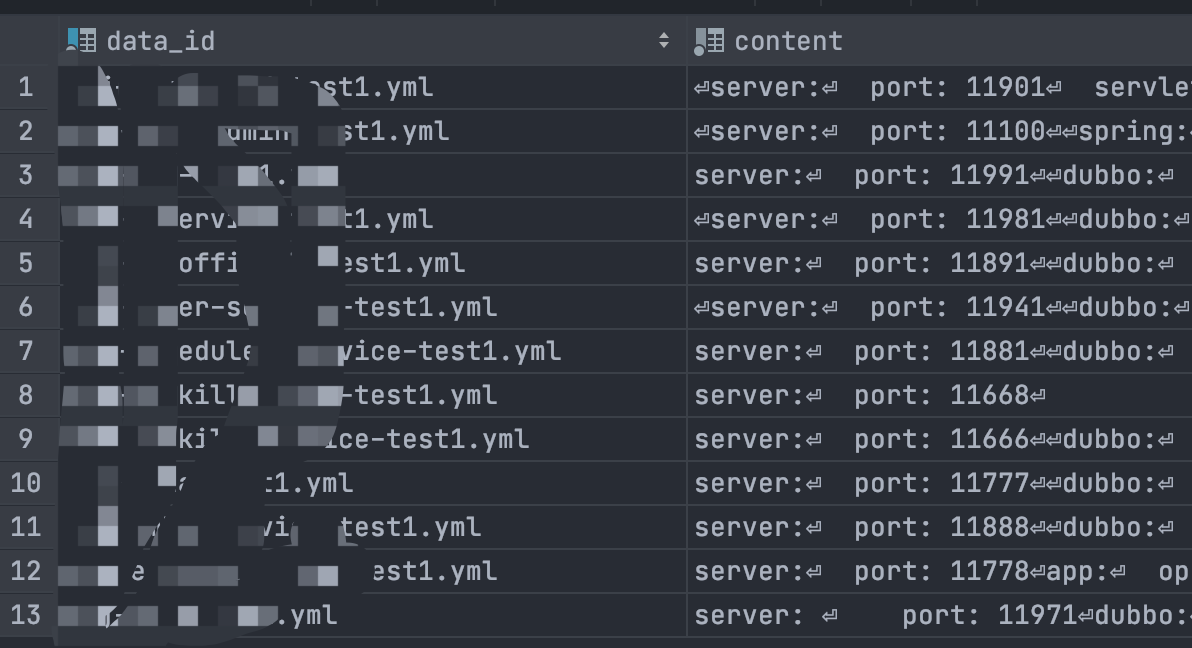Select row number 5

pyautogui.click(x=26, y=263)
